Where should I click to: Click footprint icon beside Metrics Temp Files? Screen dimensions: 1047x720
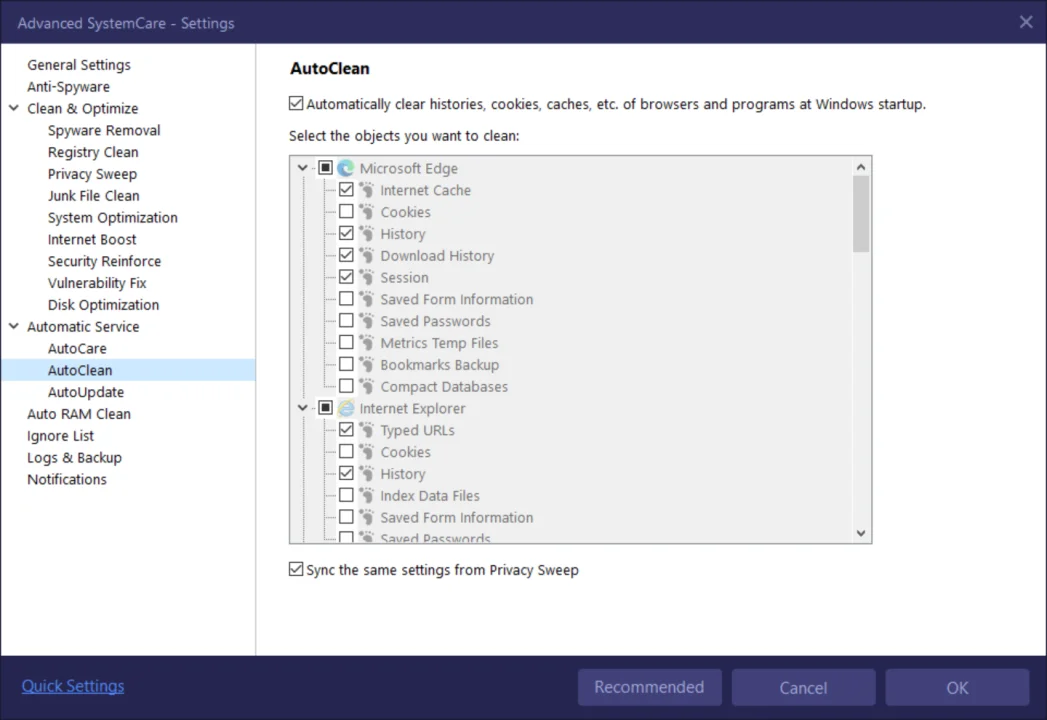pyautogui.click(x=367, y=343)
